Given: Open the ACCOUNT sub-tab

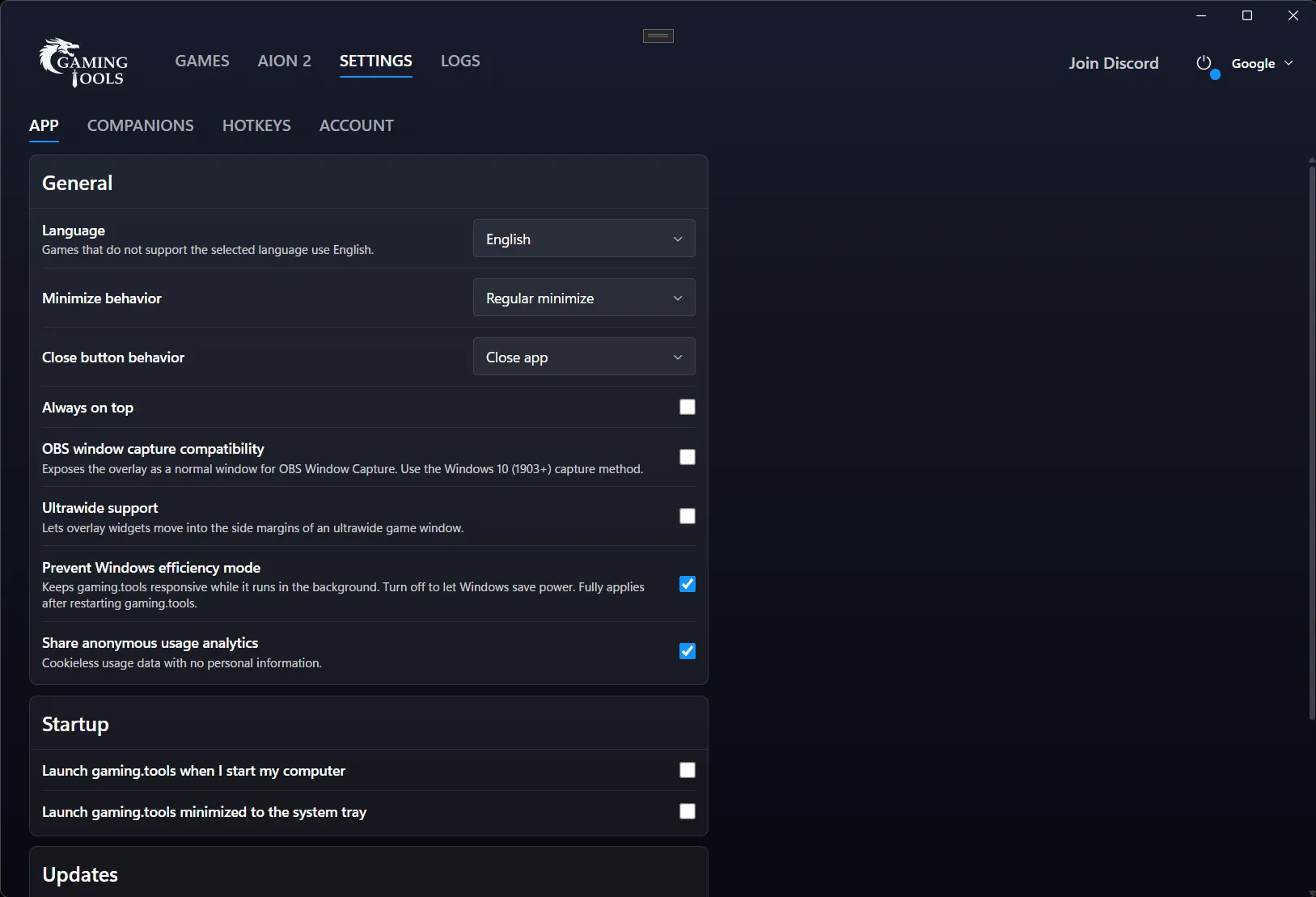Looking at the screenshot, I should tap(357, 125).
